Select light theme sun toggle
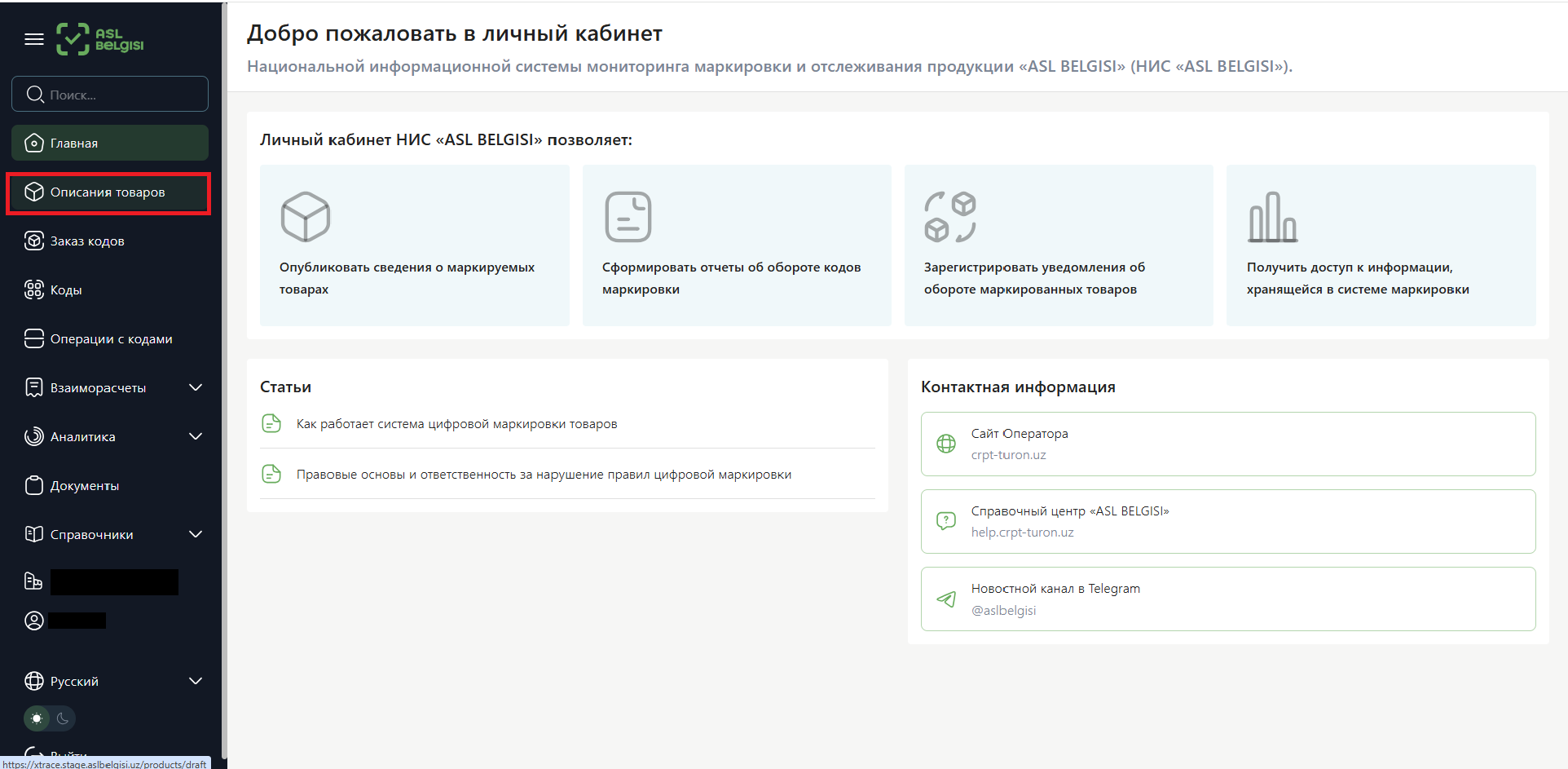This screenshot has width=1568, height=769. point(37,718)
